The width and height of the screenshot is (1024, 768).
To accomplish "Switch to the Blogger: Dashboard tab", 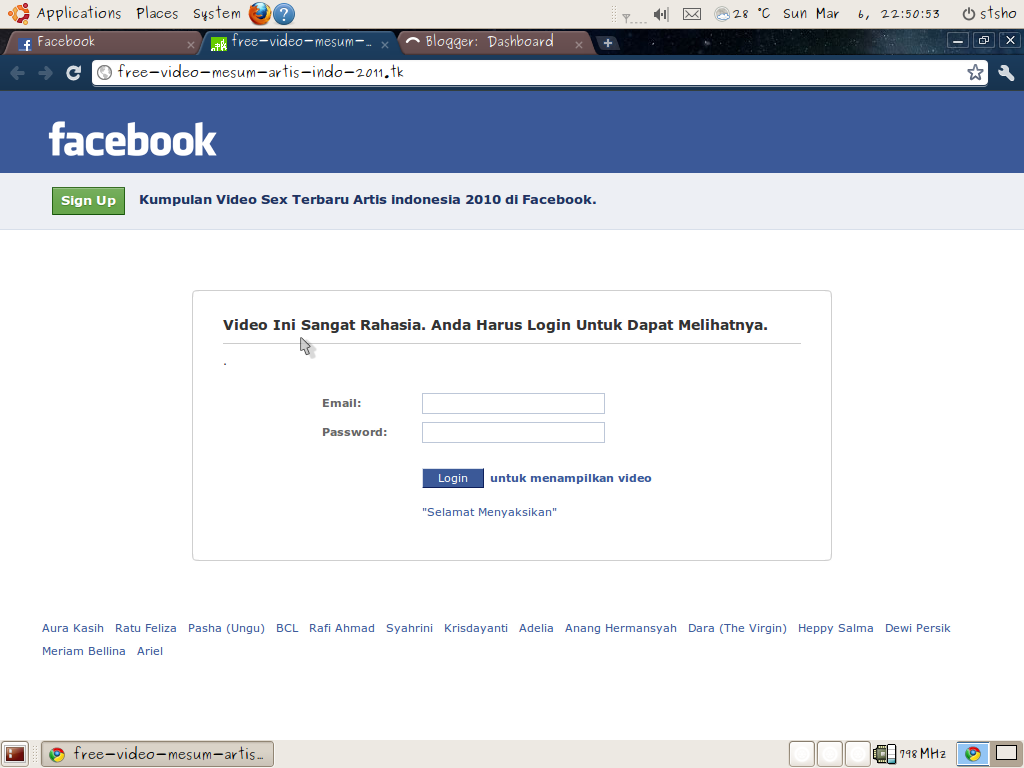I will click(494, 42).
